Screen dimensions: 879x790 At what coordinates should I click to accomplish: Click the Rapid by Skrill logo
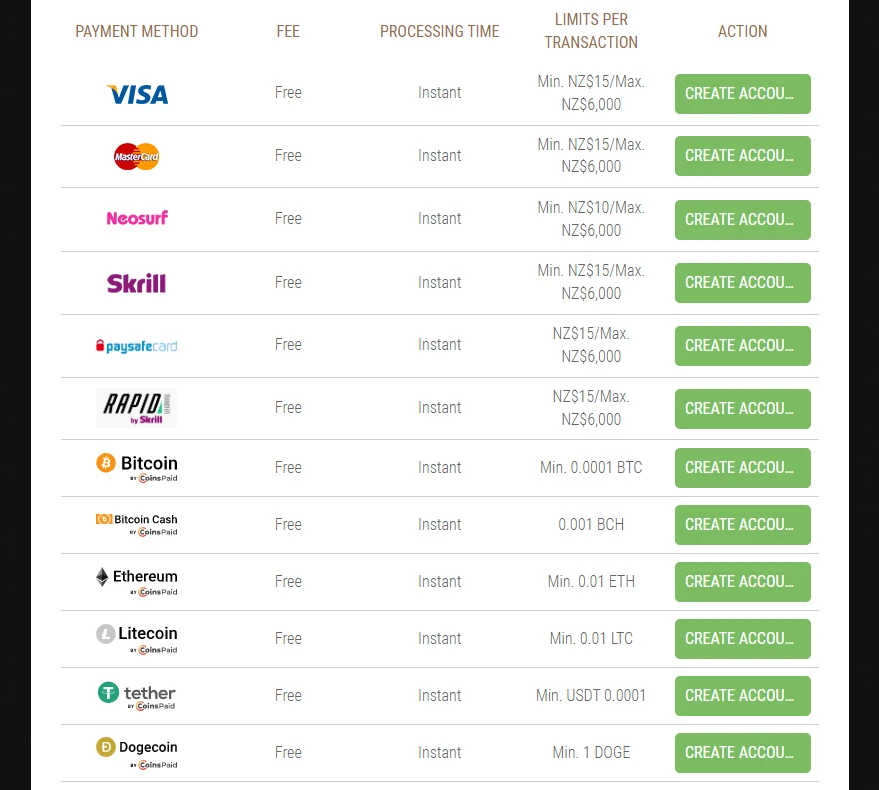[x=137, y=408]
